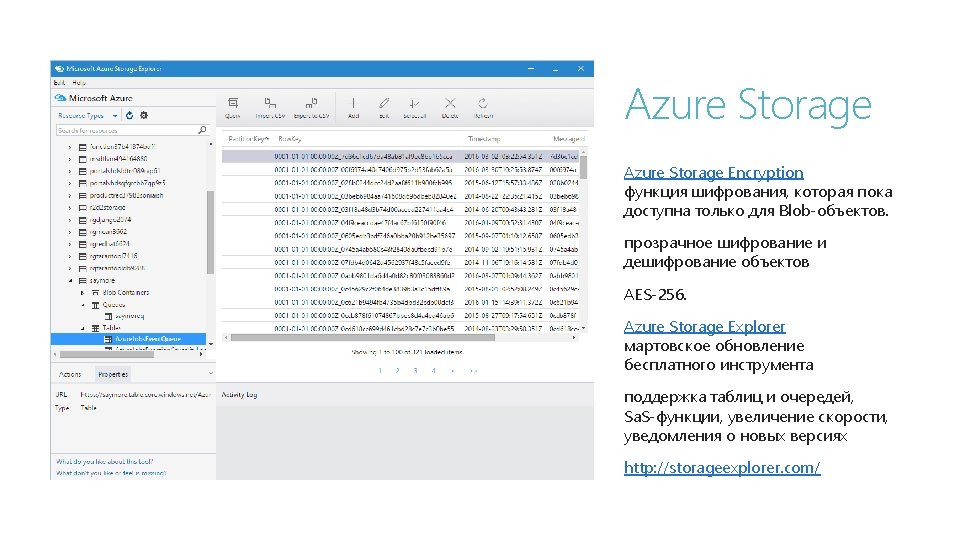Click the 'Type Table' property row
960x540 pixels.
tap(75, 407)
